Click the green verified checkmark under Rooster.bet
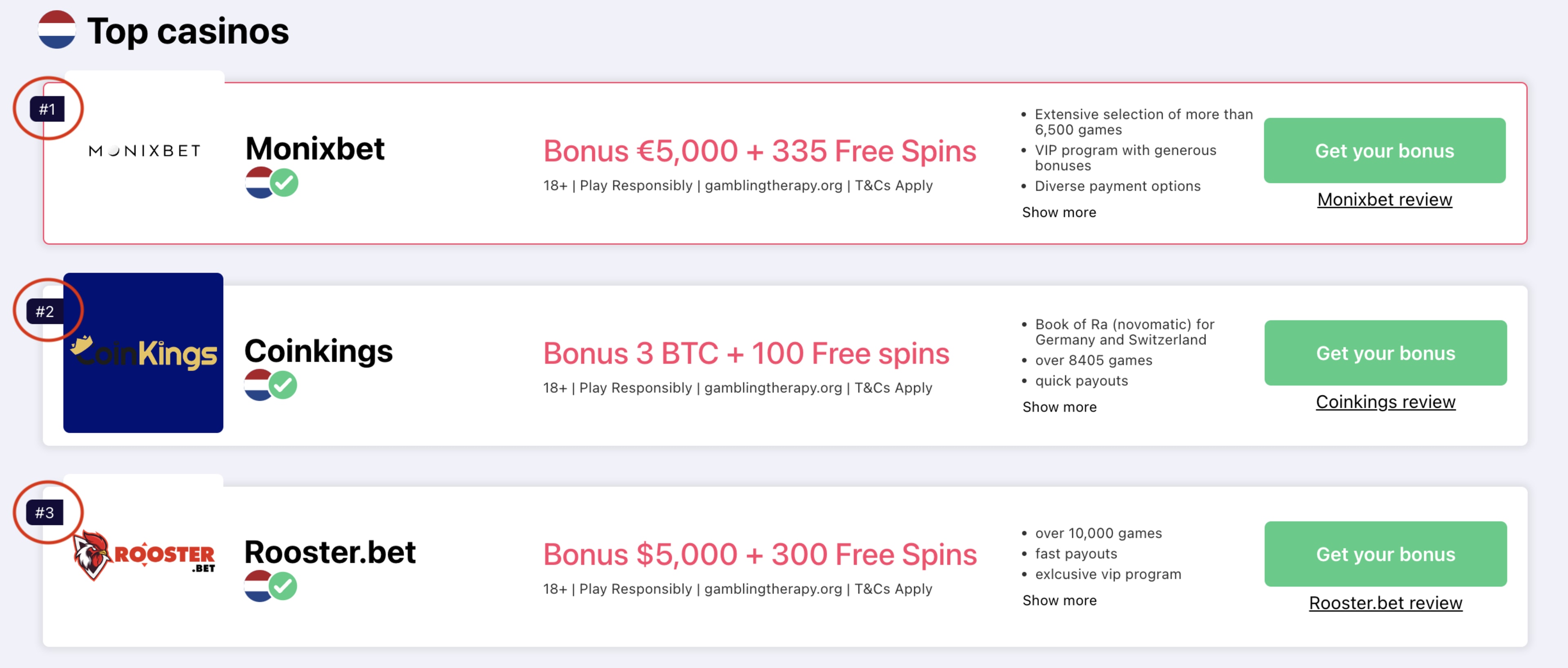The image size is (1568, 668). [283, 586]
